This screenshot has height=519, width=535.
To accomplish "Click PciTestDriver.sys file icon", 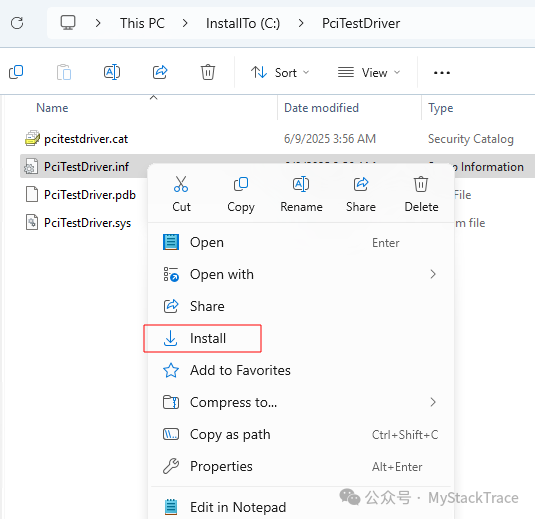I will (32, 222).
